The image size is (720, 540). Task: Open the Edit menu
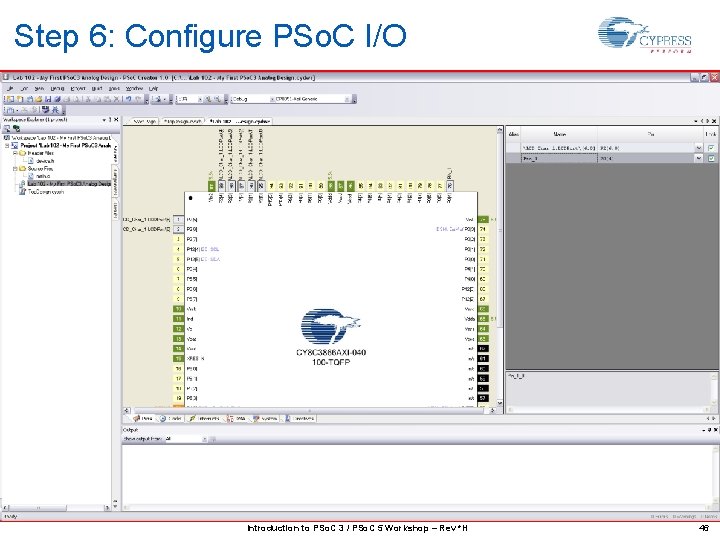pyautogui.click(x=24, y=88)
